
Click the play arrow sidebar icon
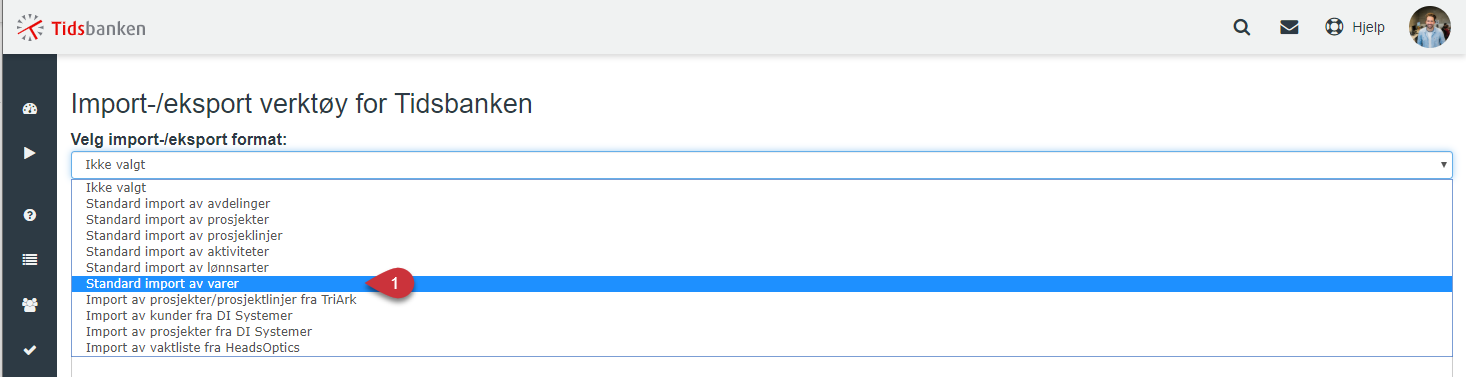pos(30,153)
